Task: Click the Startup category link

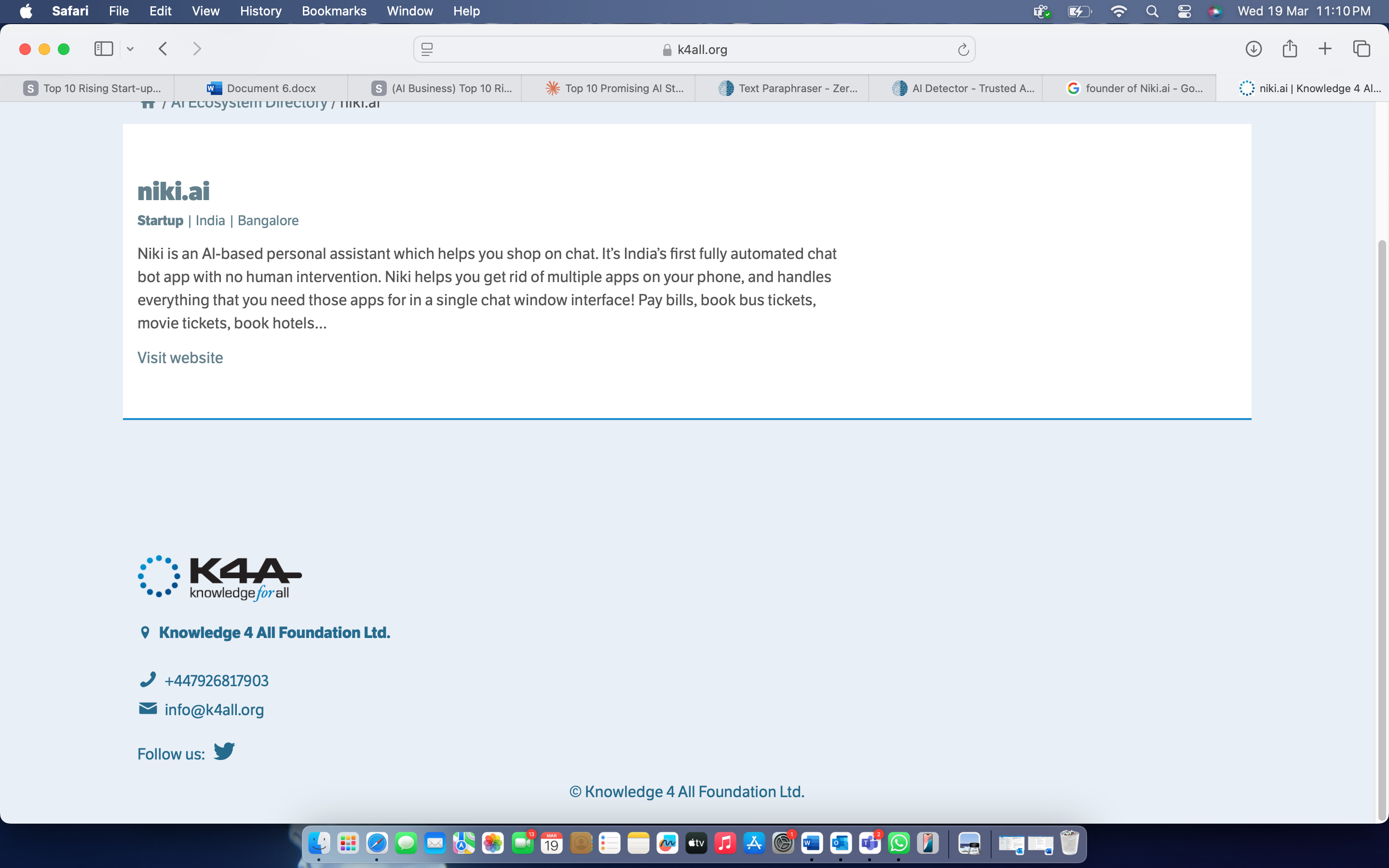Action: click(160, 220)
